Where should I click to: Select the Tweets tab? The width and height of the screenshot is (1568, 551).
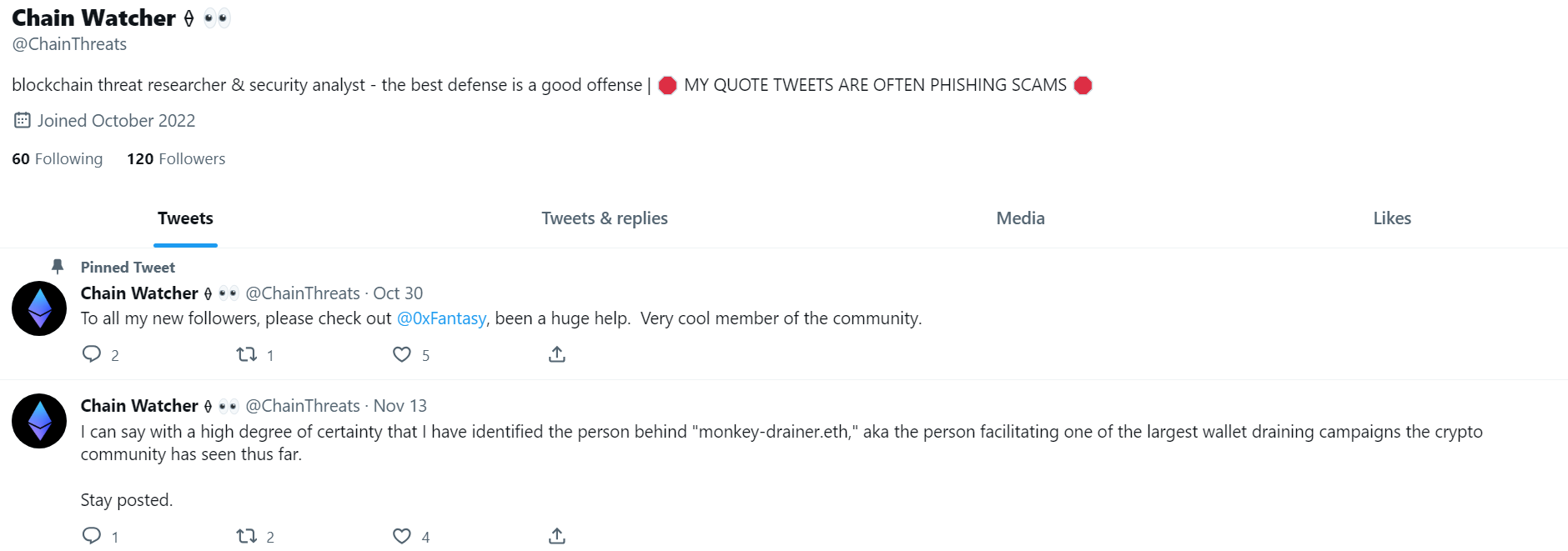185,218
